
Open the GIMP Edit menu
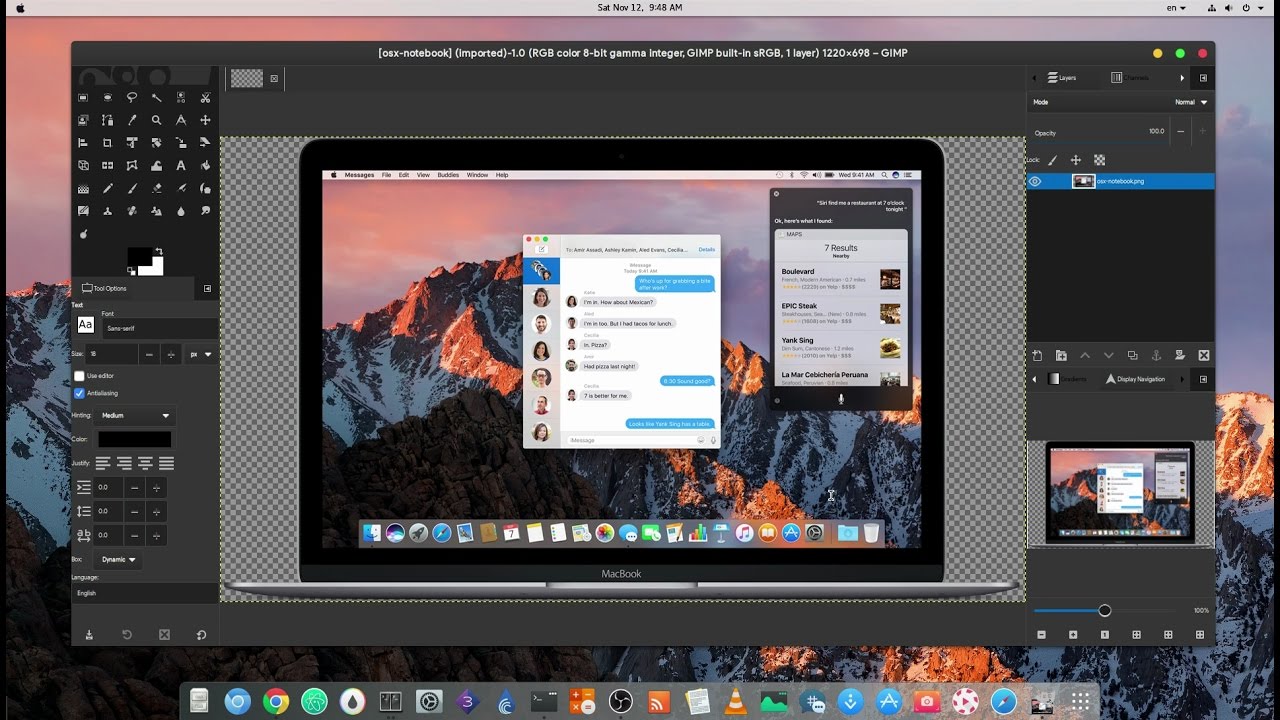[x=403, y=174]
